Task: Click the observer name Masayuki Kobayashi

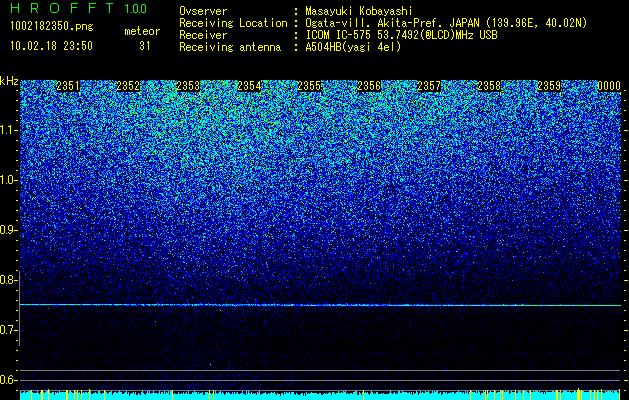Action: pyautogui.click(x=359, y=12)
